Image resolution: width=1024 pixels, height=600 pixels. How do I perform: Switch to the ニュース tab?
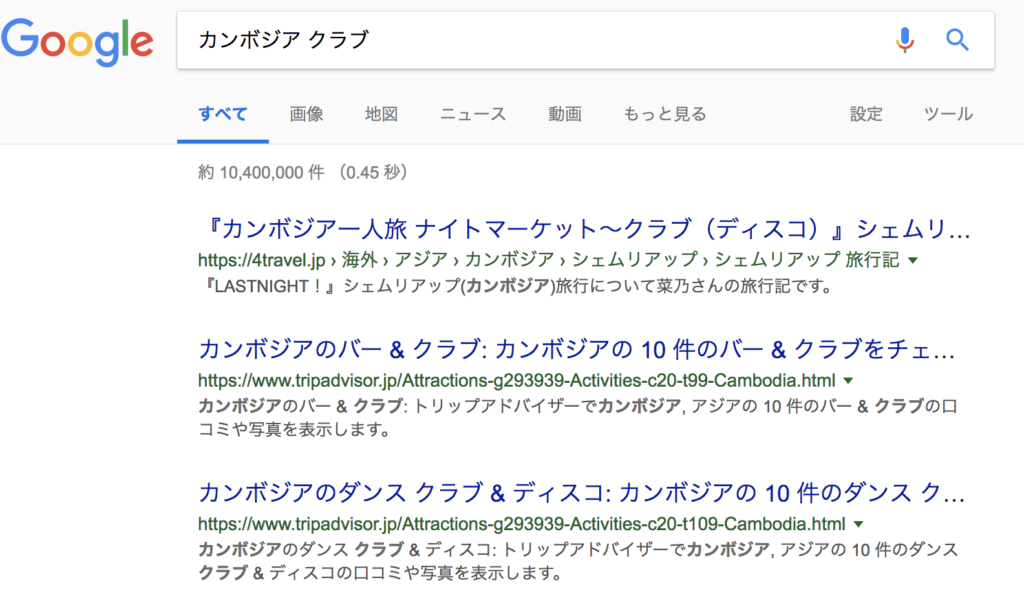473,114
